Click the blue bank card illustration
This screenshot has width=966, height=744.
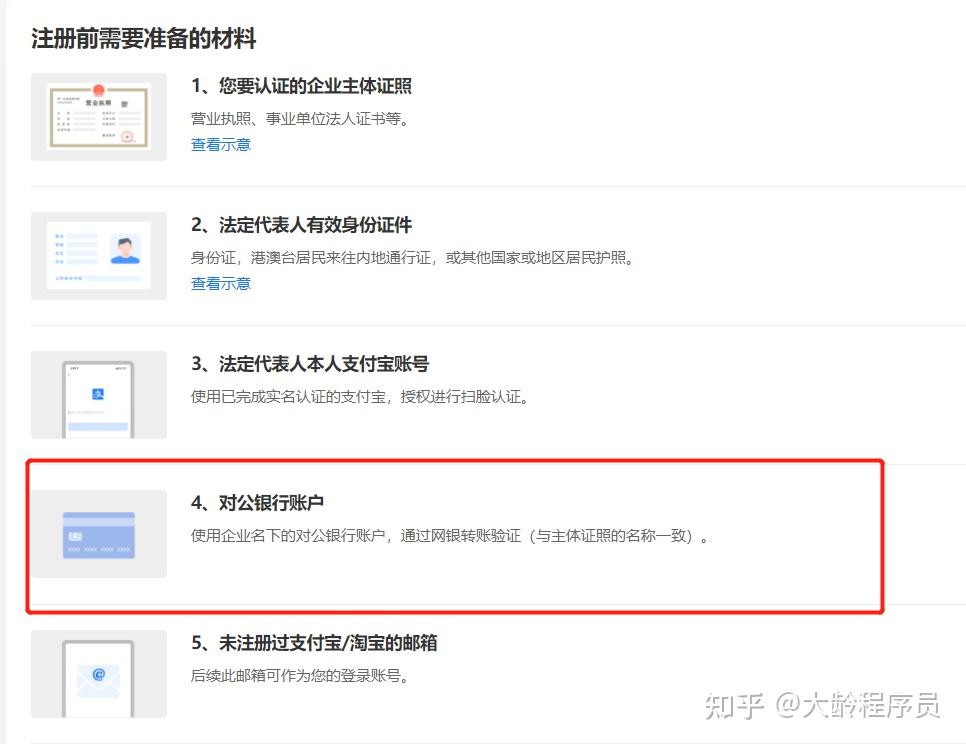tap(98, 534)
